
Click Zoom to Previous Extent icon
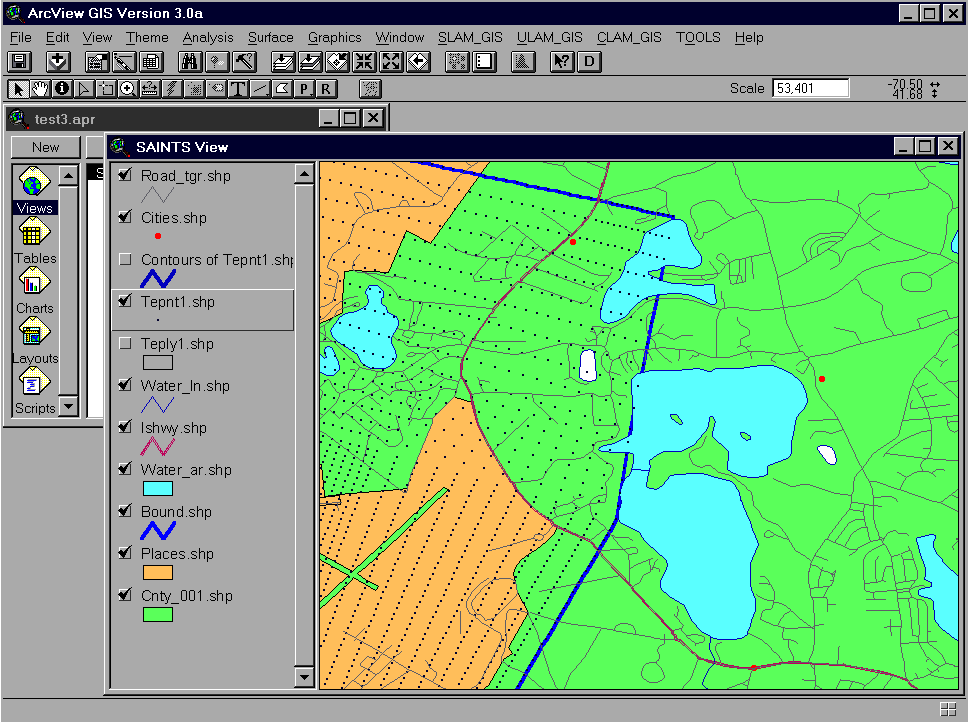[419, 61]
